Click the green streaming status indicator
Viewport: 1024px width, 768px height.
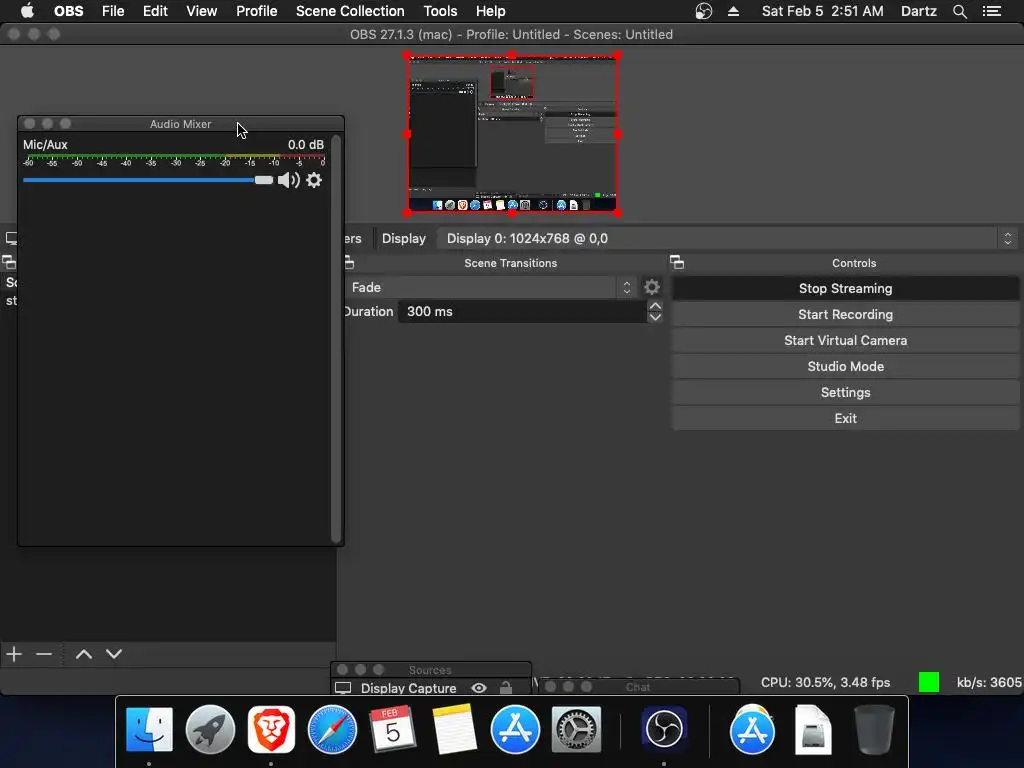(929, 682)
